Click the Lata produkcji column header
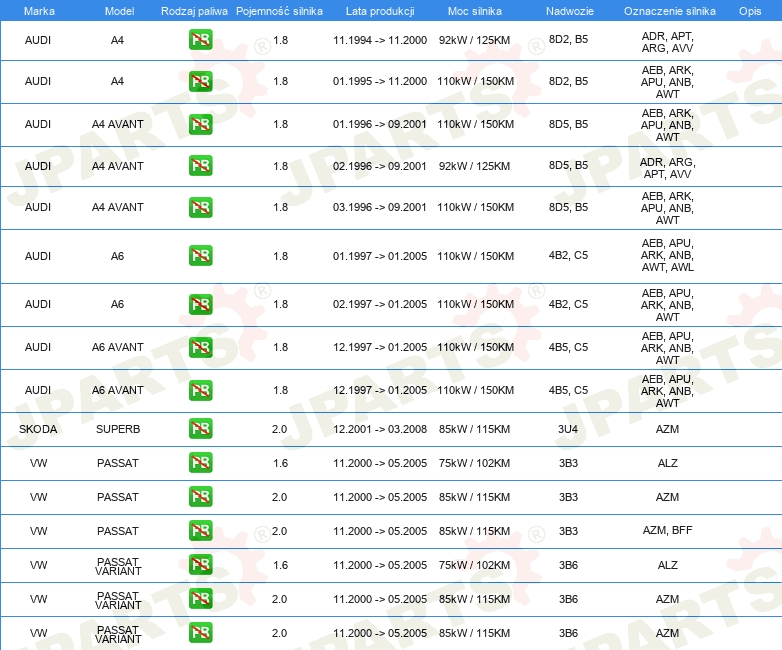Image resolution: width=782 pixels, height=650 pixels. tap(380, 11)
